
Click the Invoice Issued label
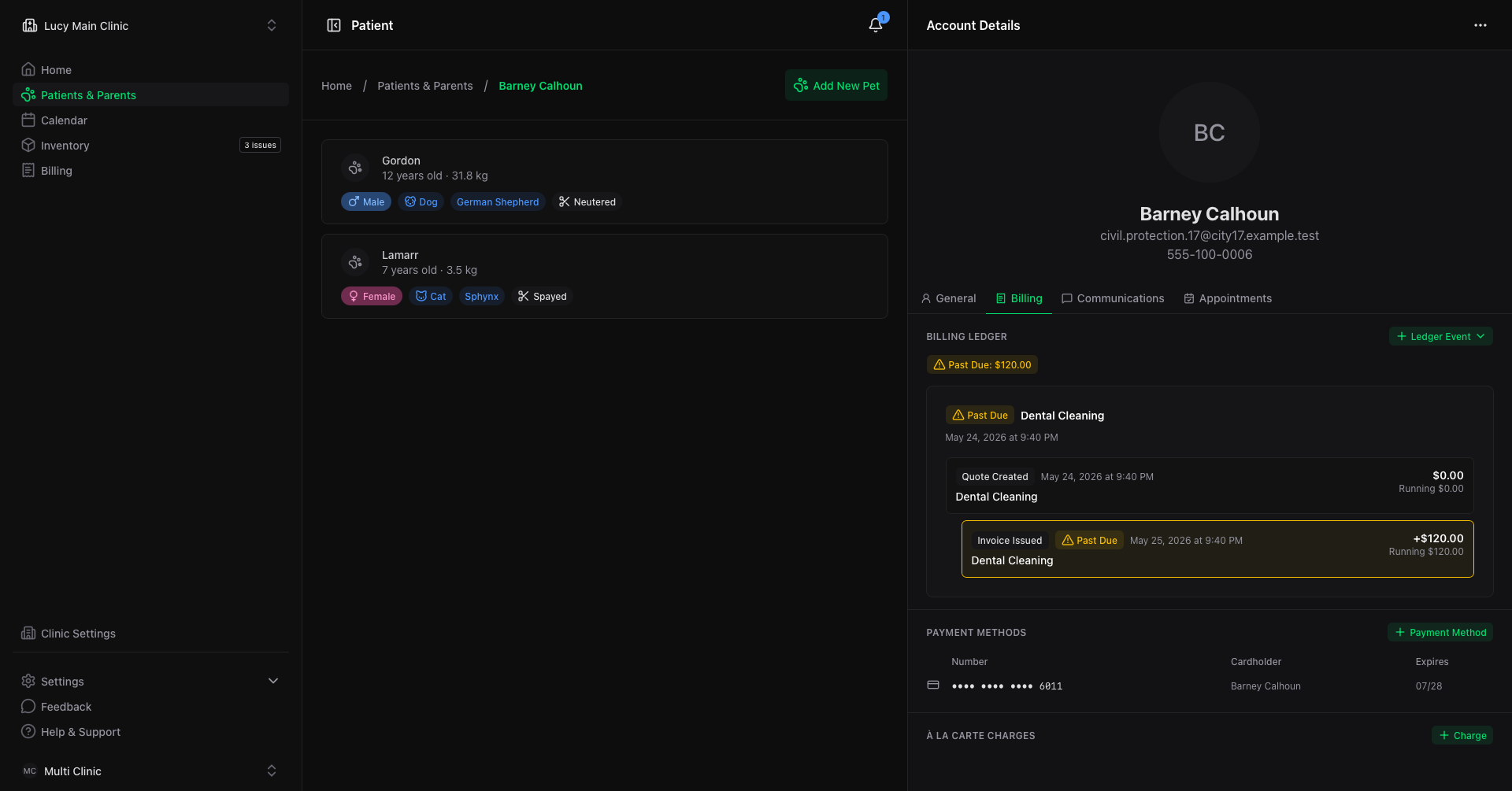point(1010,541)
